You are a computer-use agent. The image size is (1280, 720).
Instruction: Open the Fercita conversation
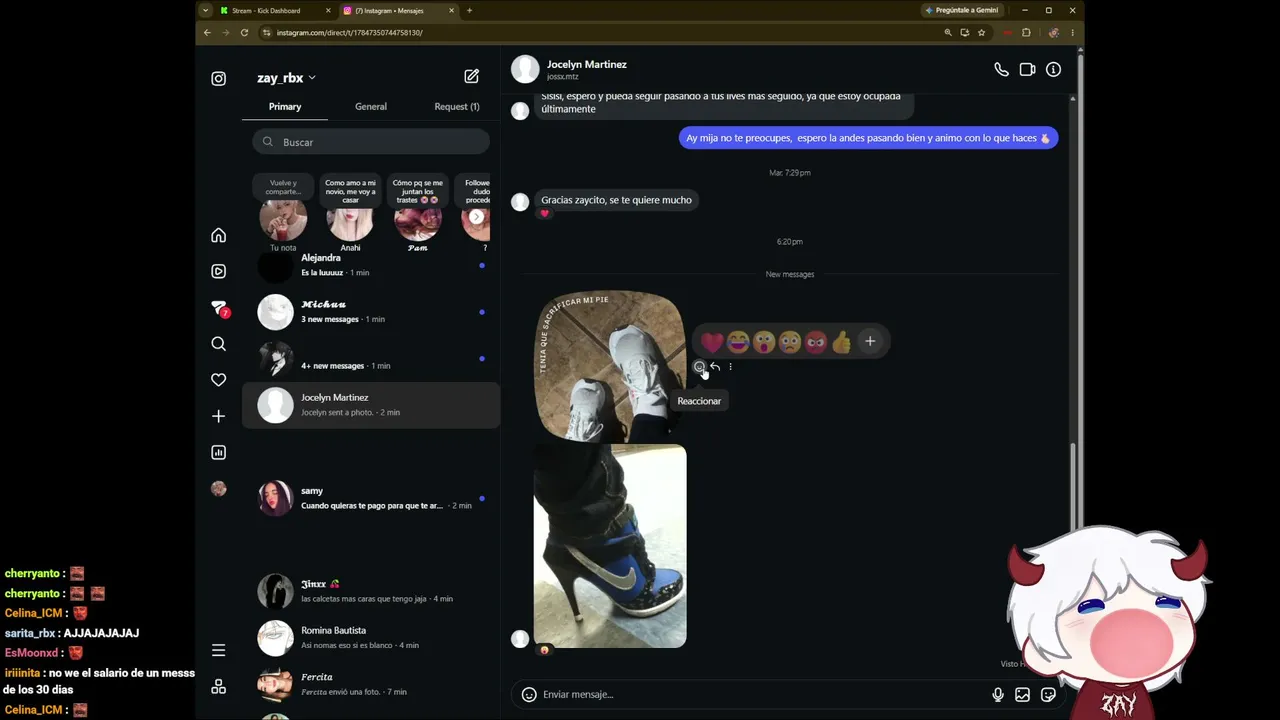tap(371, 684)
